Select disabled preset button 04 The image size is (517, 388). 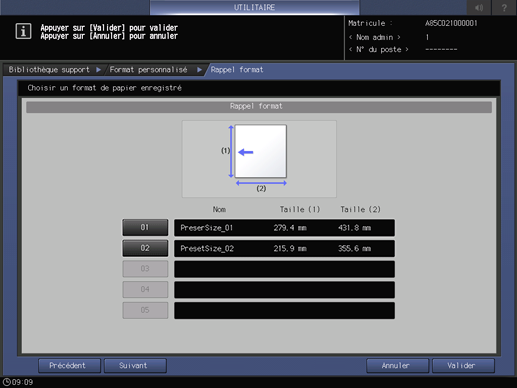click(x=145, y=289)
